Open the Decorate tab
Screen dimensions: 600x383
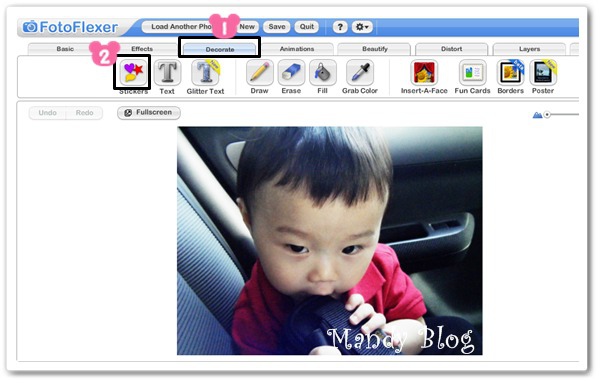[220, 49]
